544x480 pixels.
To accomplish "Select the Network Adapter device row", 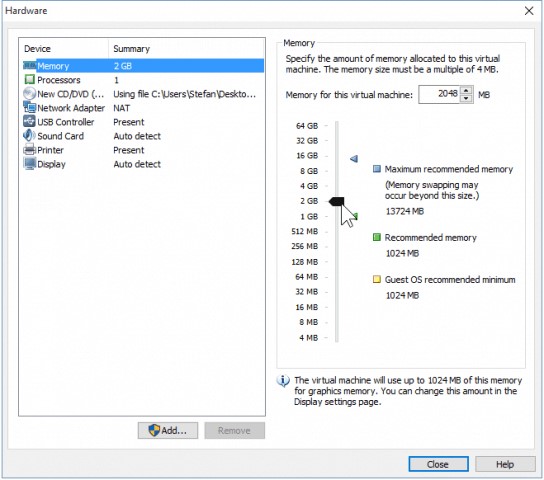I will click(144, 108).
